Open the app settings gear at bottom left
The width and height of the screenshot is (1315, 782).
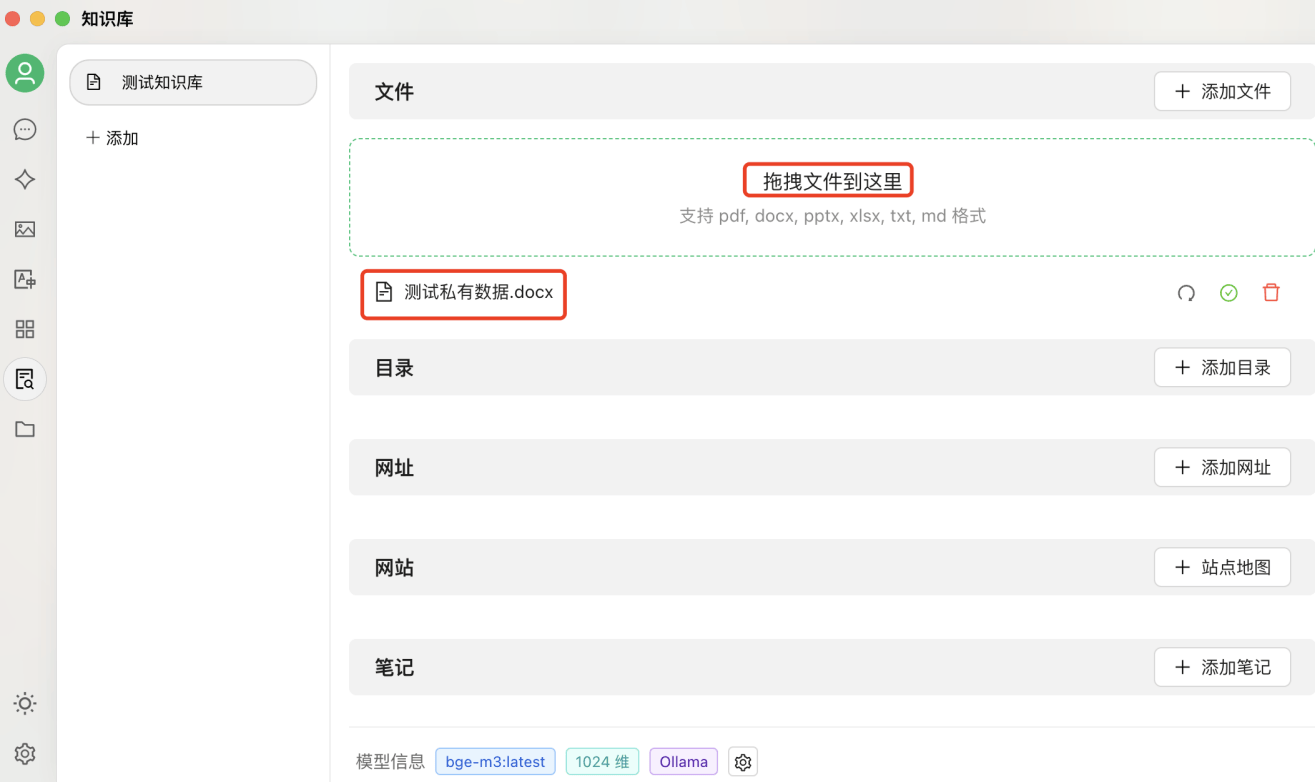tap(25, 753)
